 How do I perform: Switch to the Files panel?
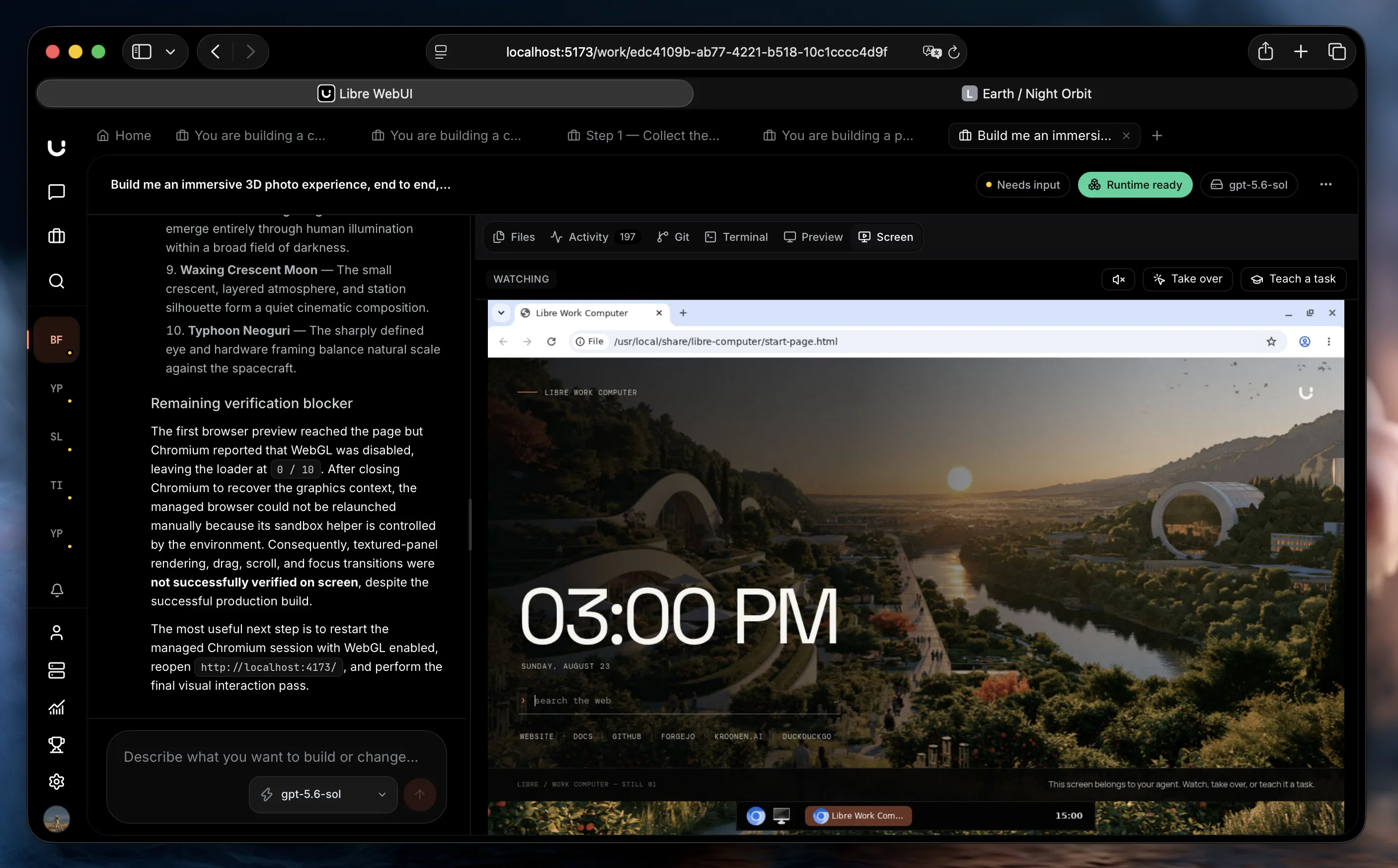[x=514, y=237]
